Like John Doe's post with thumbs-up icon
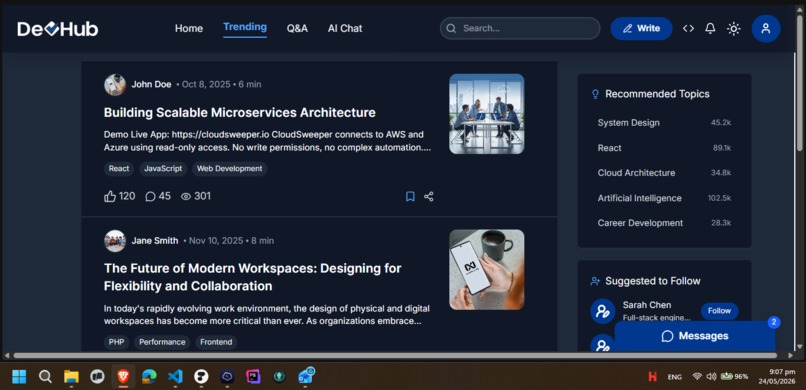Viewport: 806px width, 390px height. [110, 196]
